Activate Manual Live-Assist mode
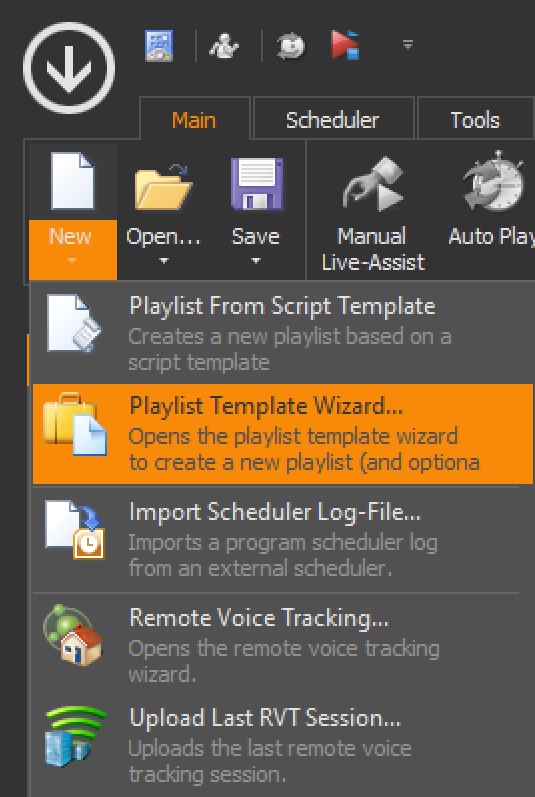 tap(373, 211)
